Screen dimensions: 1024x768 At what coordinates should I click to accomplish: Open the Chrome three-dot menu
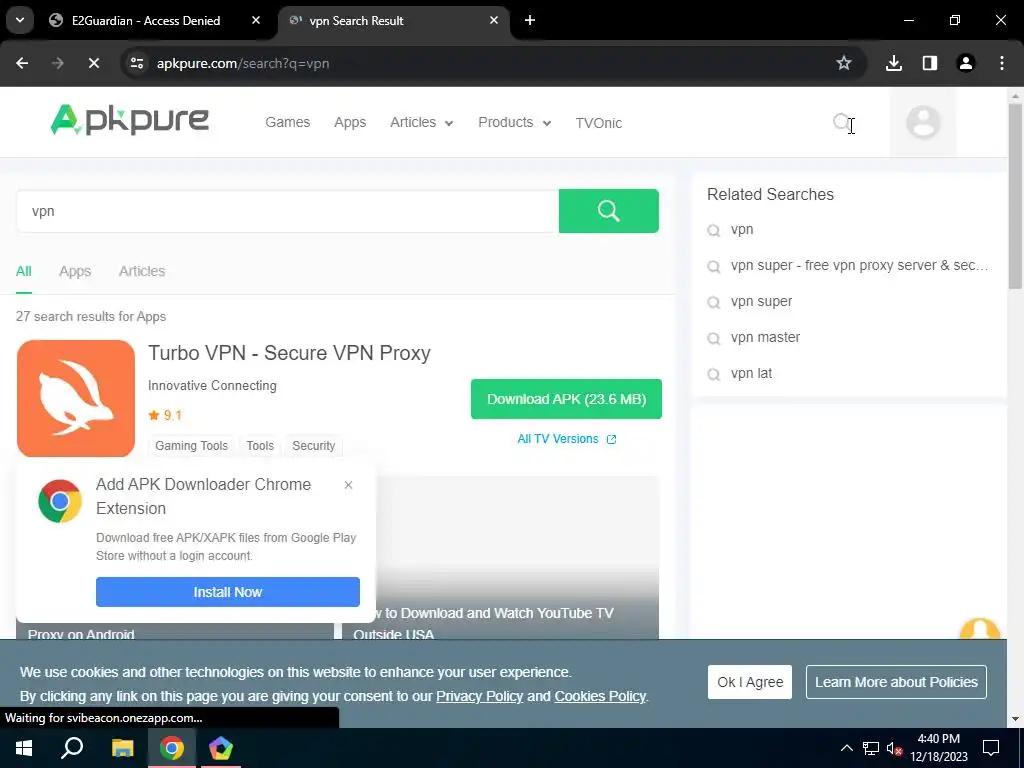(x=1002, y=63)
